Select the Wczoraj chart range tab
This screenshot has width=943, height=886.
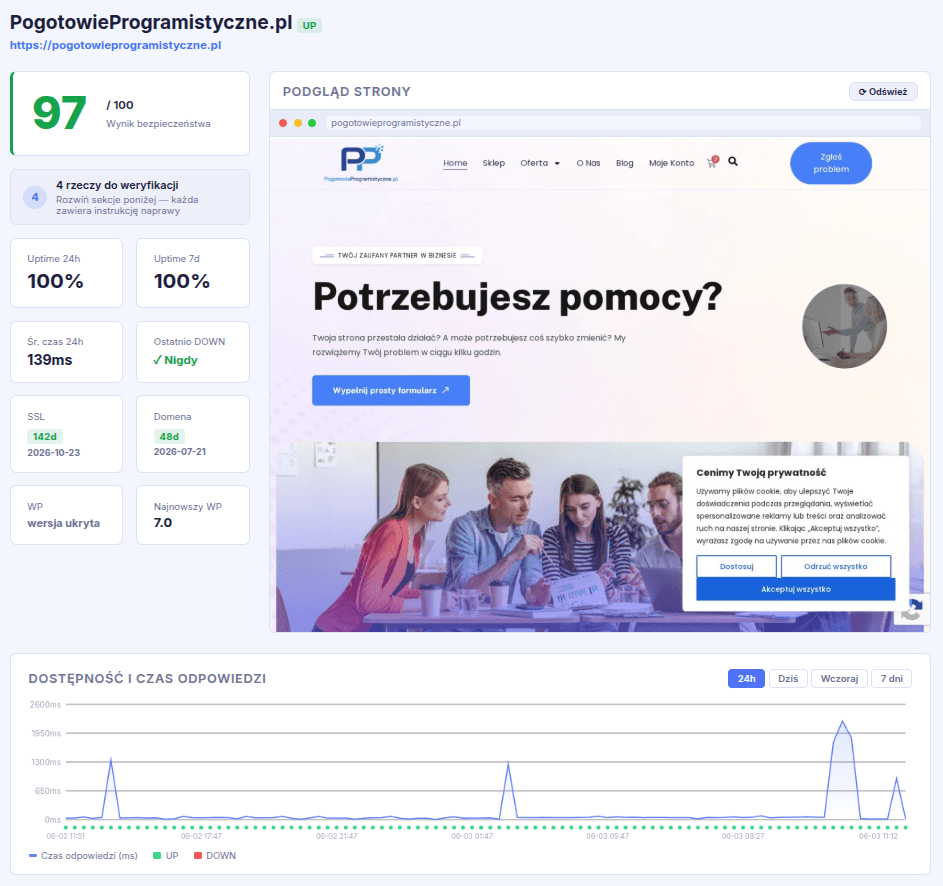[x=840, y=678]
